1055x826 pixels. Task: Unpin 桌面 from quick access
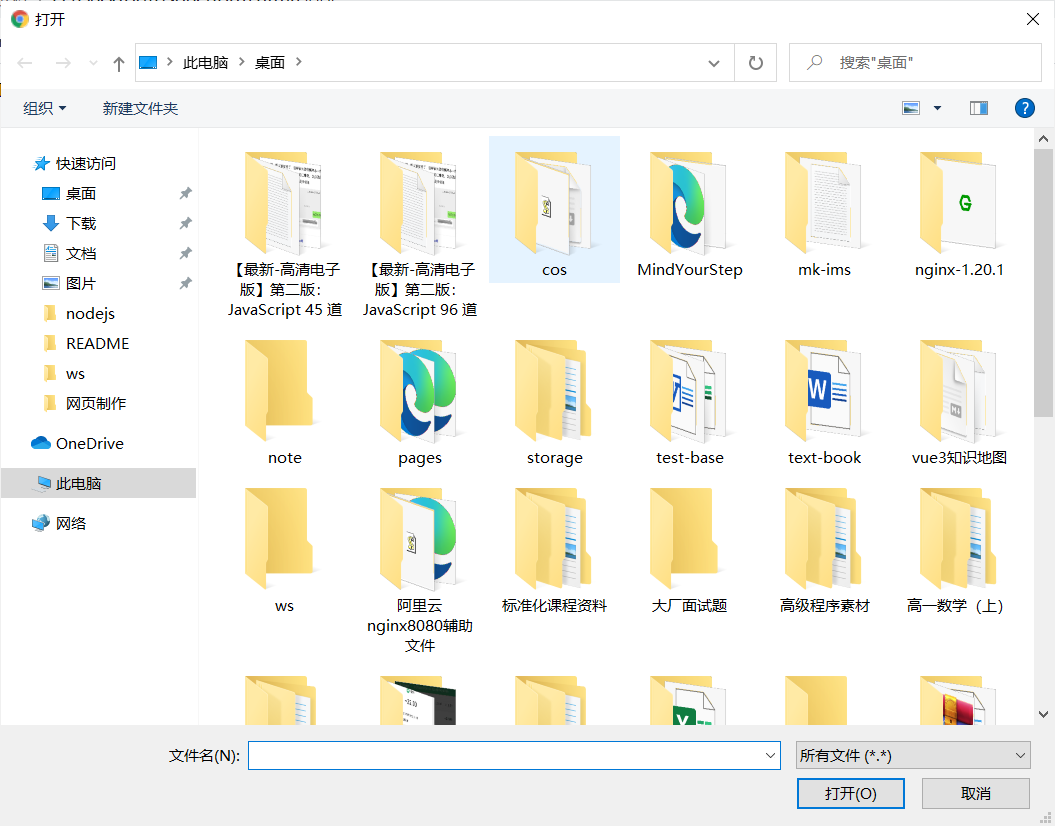coord(185,193)
